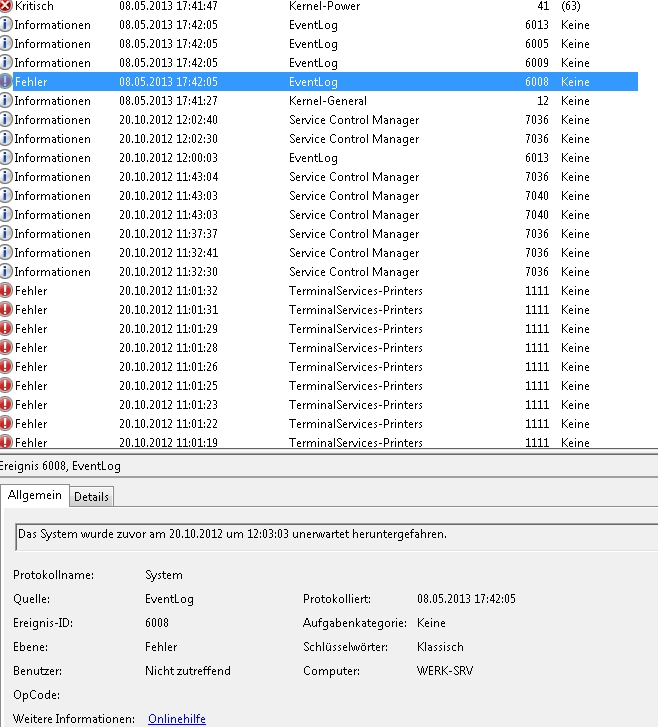Select timestamp 20.10.2012 11:01:23
The width and height of the screenshot is (658, 727).
click(168, 405)
